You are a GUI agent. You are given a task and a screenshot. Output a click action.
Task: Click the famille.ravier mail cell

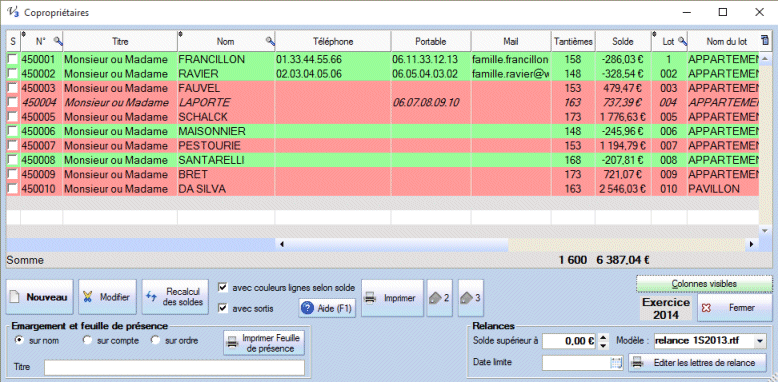[x=511, y=73]
